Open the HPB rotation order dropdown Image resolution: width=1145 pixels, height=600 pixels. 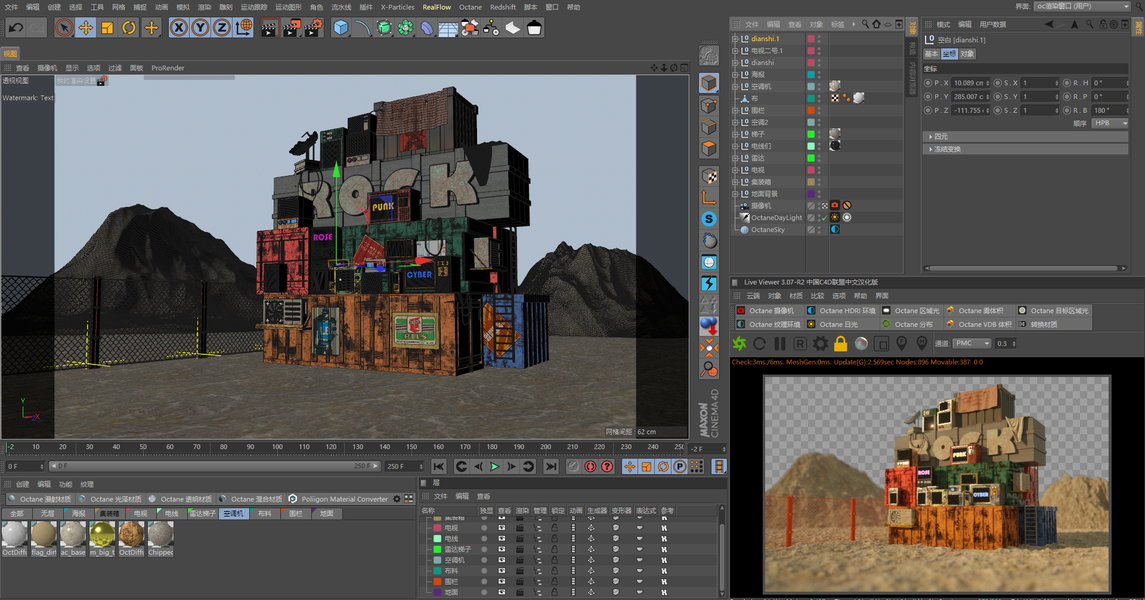click(1110, 123)
